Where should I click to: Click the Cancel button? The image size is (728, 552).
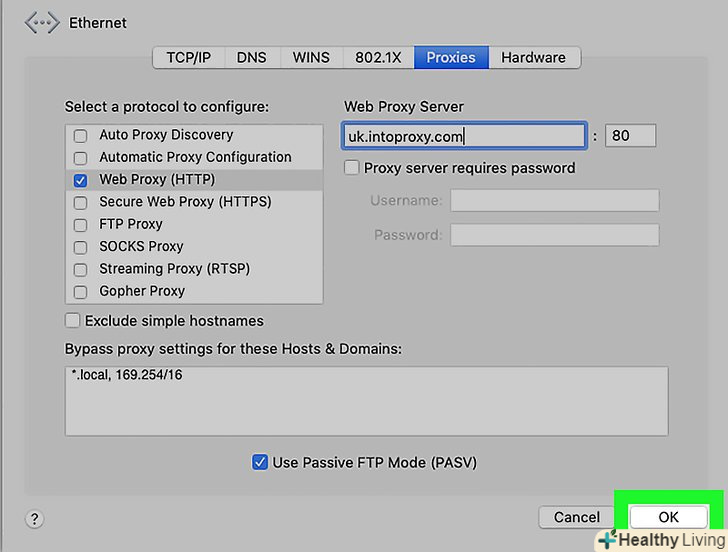(x=577, y=517)
